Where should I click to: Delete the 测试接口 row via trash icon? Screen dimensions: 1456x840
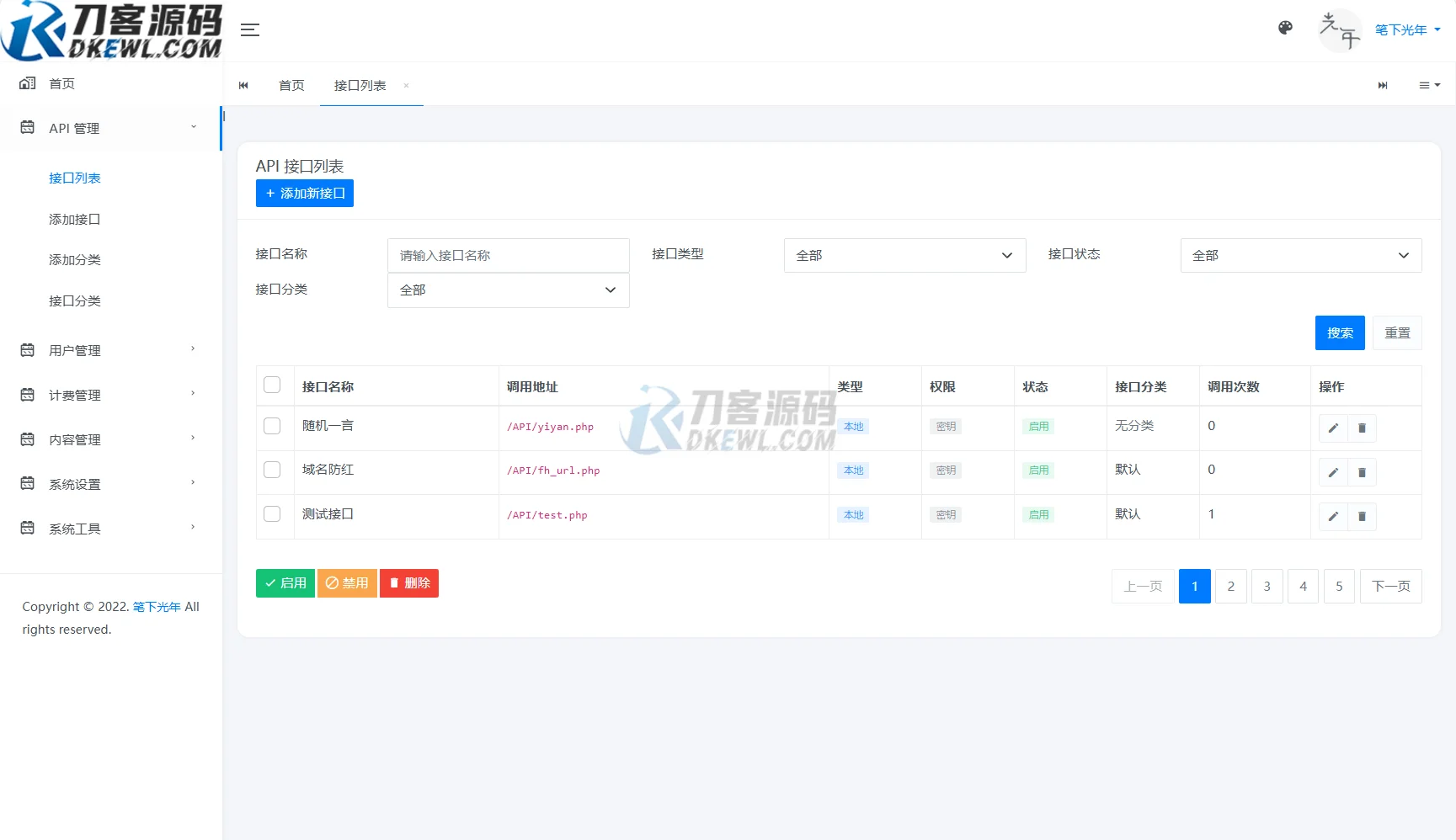pos(1363,516)
